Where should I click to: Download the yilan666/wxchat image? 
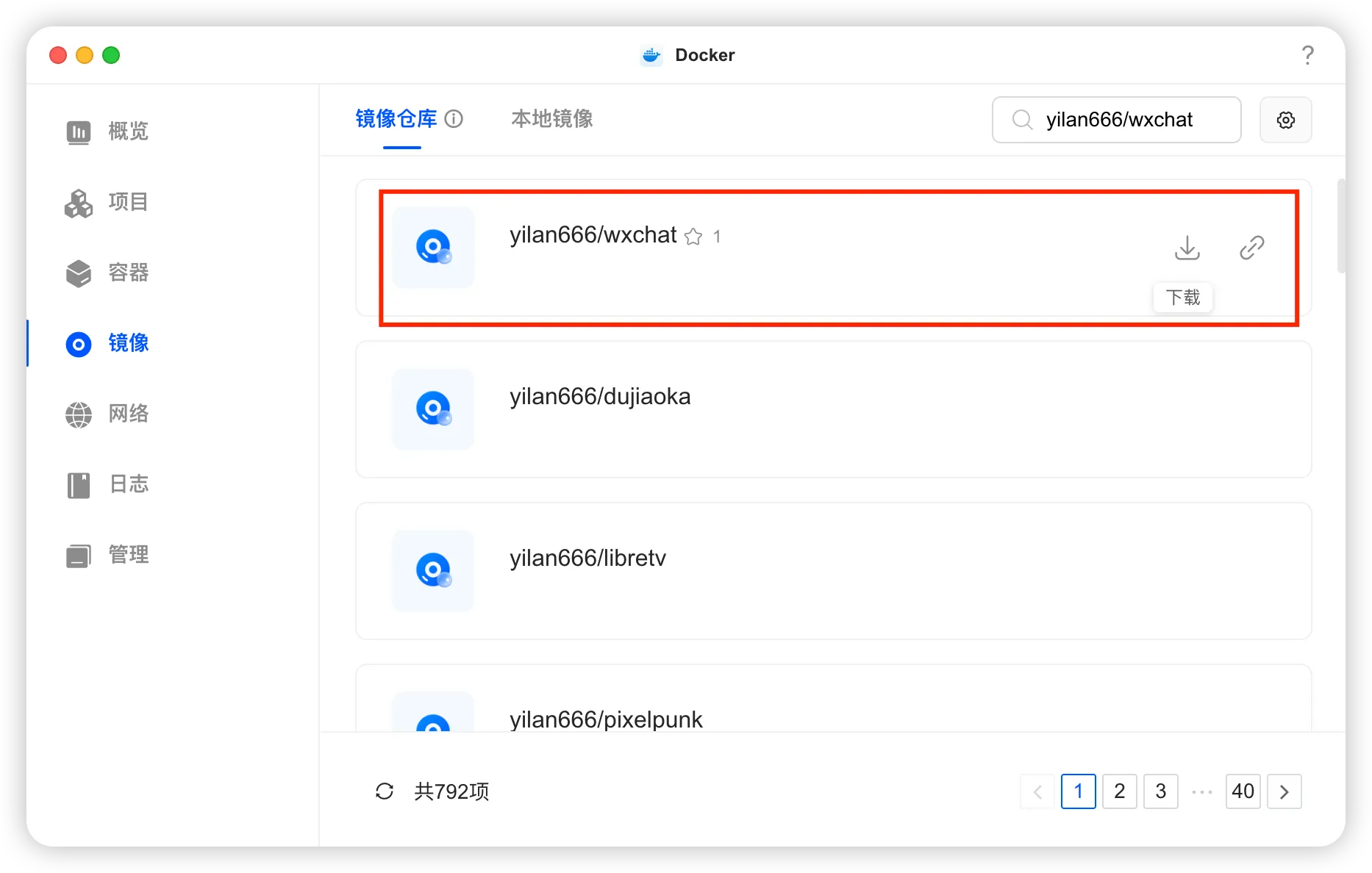1187,248
